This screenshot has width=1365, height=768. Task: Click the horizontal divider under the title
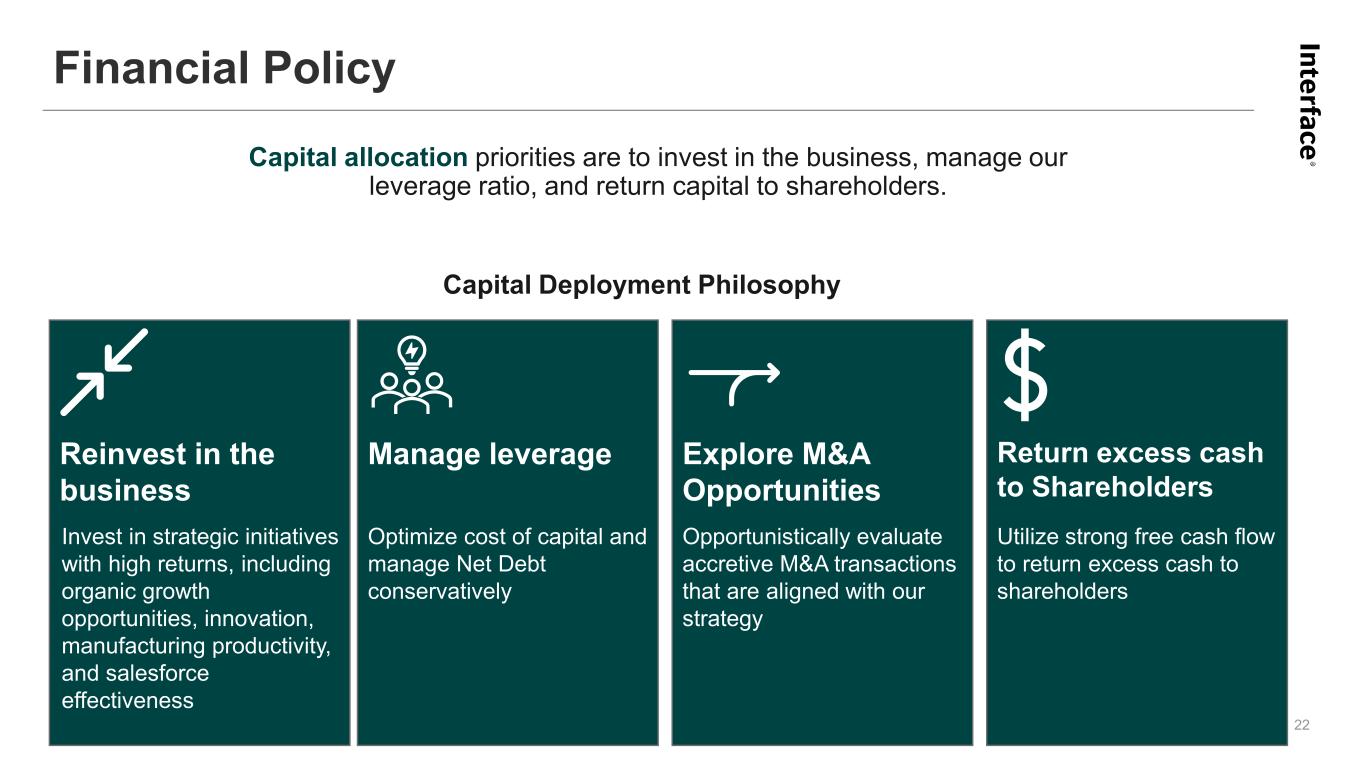pos(648,110)
